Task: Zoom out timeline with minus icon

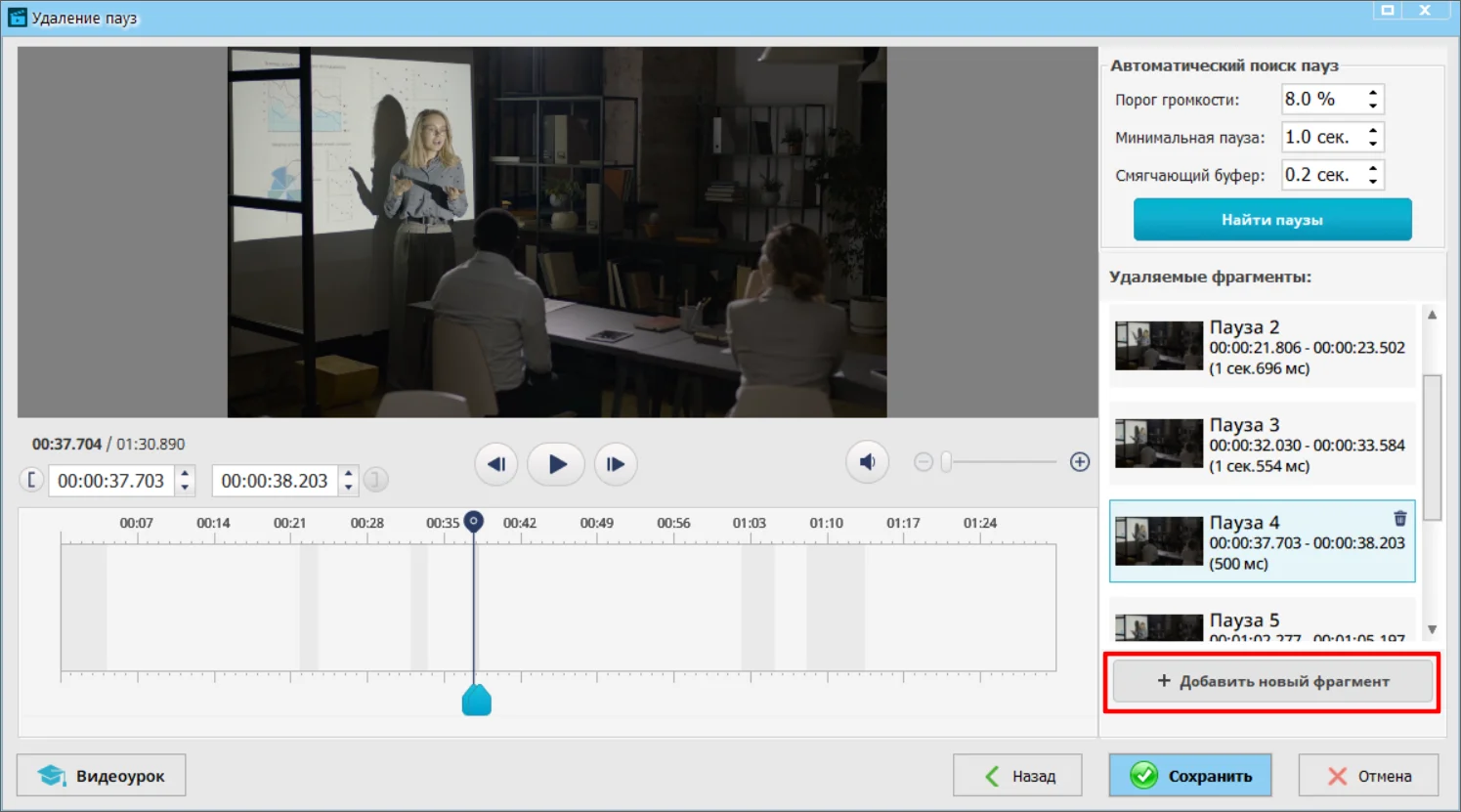Action: coord(924,462)
